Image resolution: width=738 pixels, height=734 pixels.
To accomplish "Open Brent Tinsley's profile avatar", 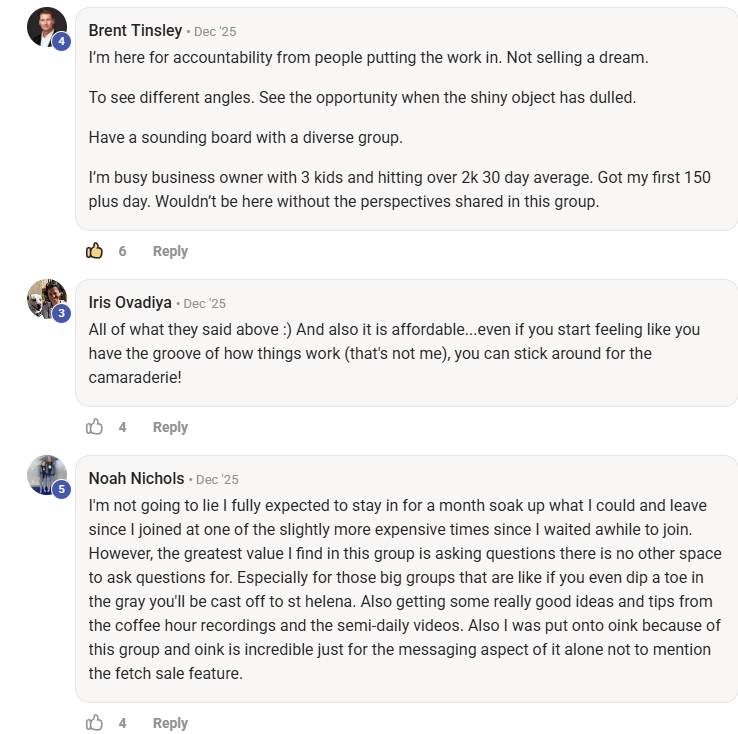I will [47, 27].
